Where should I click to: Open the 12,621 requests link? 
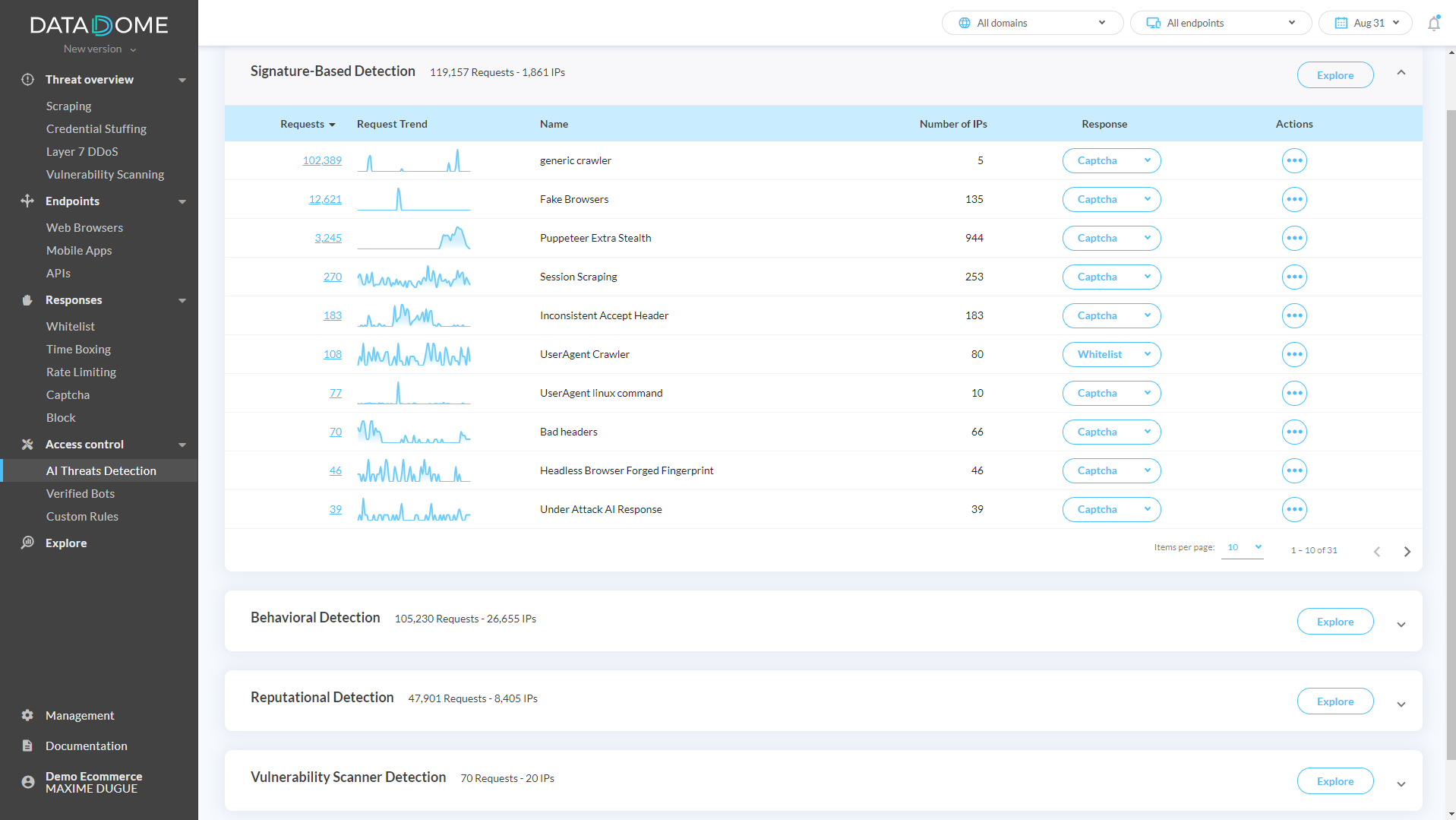[325, 199]
